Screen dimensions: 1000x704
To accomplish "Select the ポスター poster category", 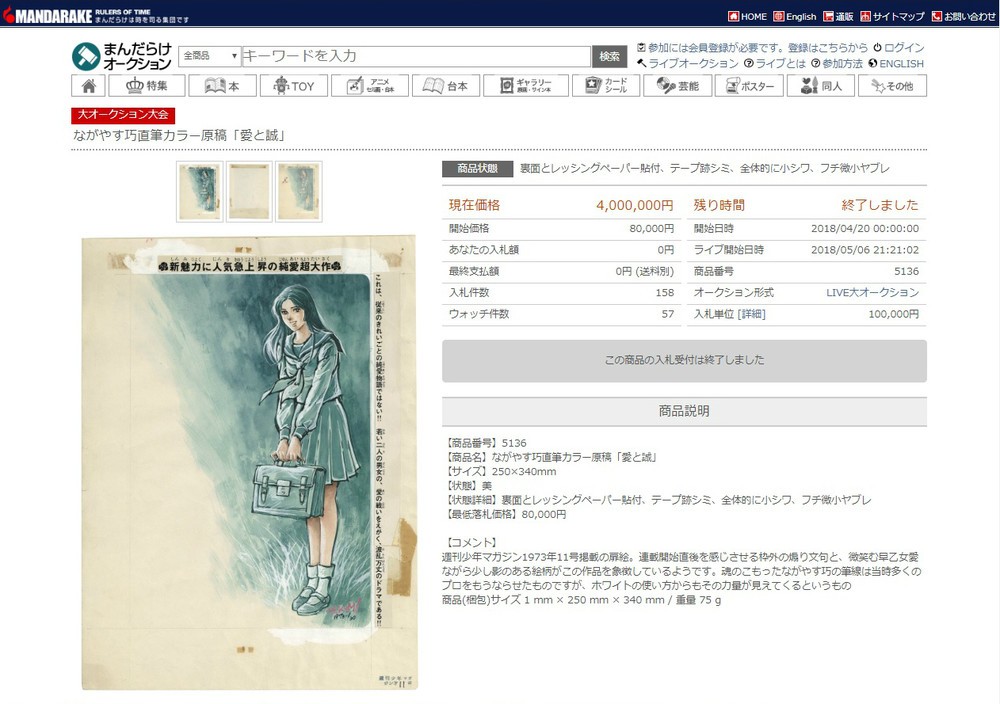I will [749, 86].
